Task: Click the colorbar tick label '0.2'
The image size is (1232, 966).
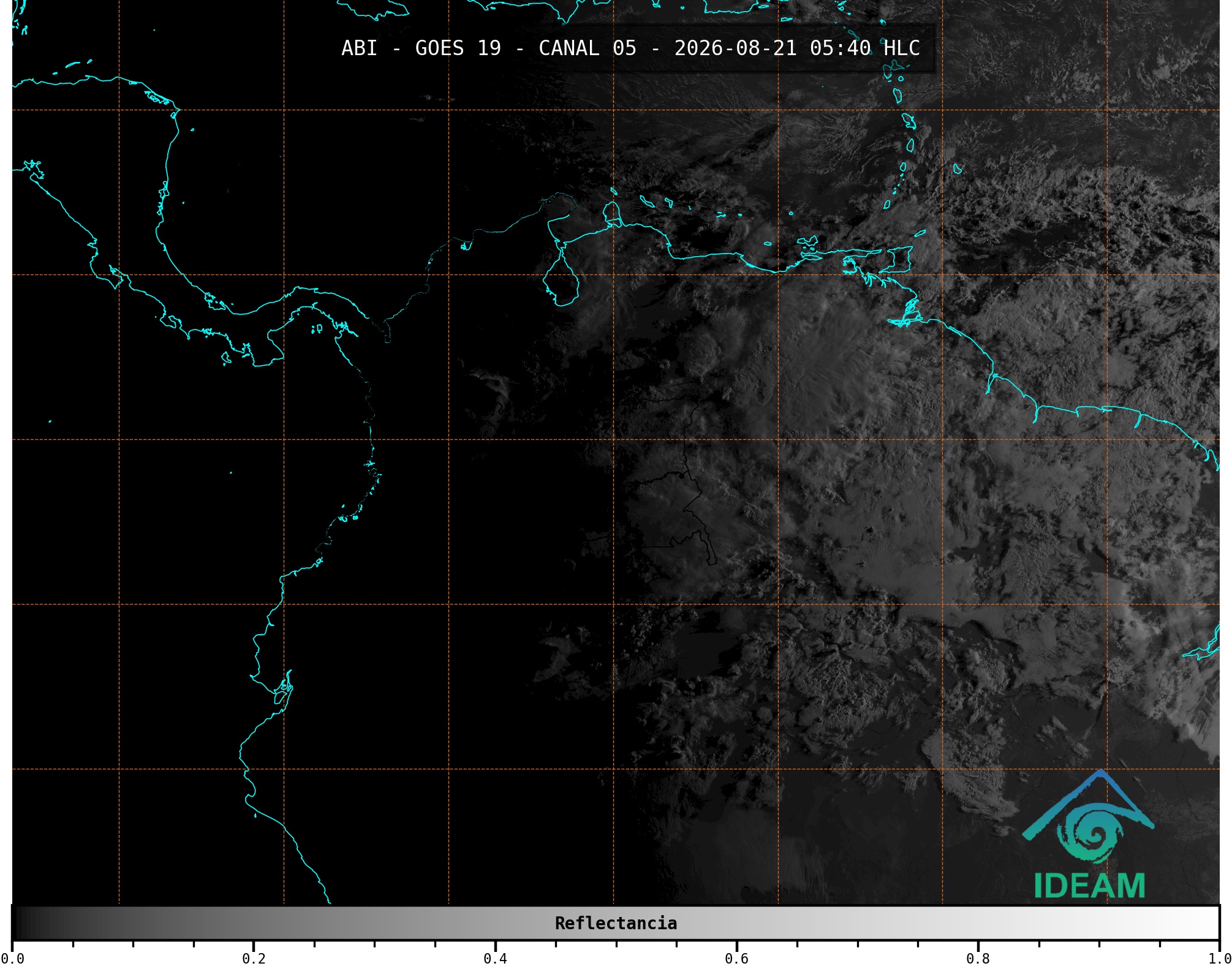Action: [x=254, y=958]
